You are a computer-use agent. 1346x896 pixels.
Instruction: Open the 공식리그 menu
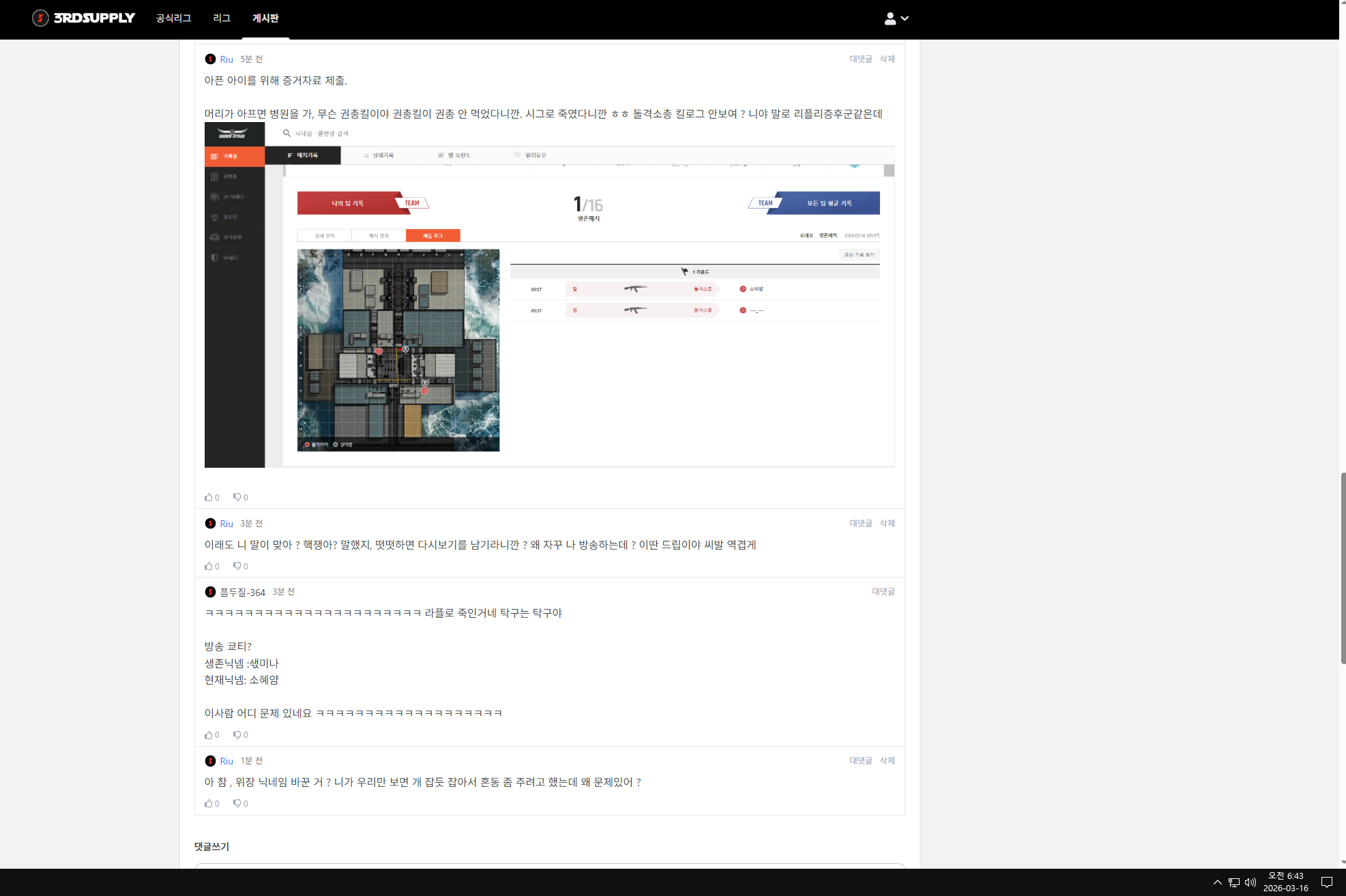(x=173, y=18)
